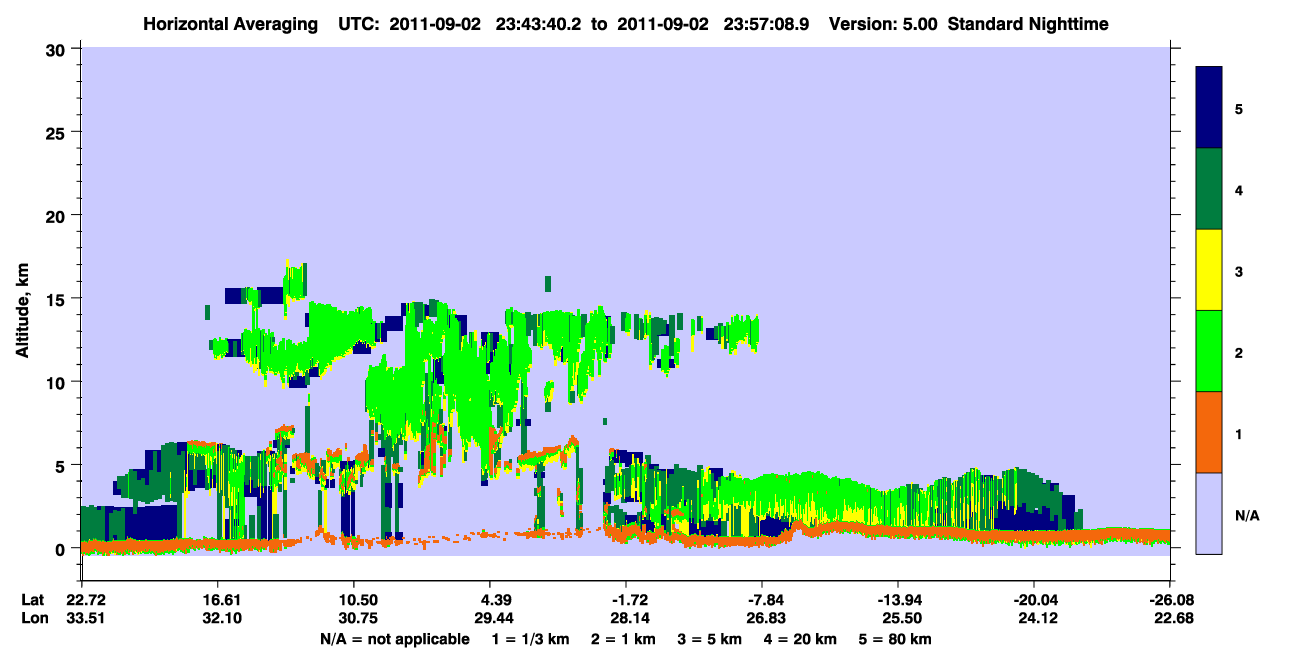Click longitude value 22.68
The height and width of the screenshot is (667, 1300).
[x=1170, y=618]
